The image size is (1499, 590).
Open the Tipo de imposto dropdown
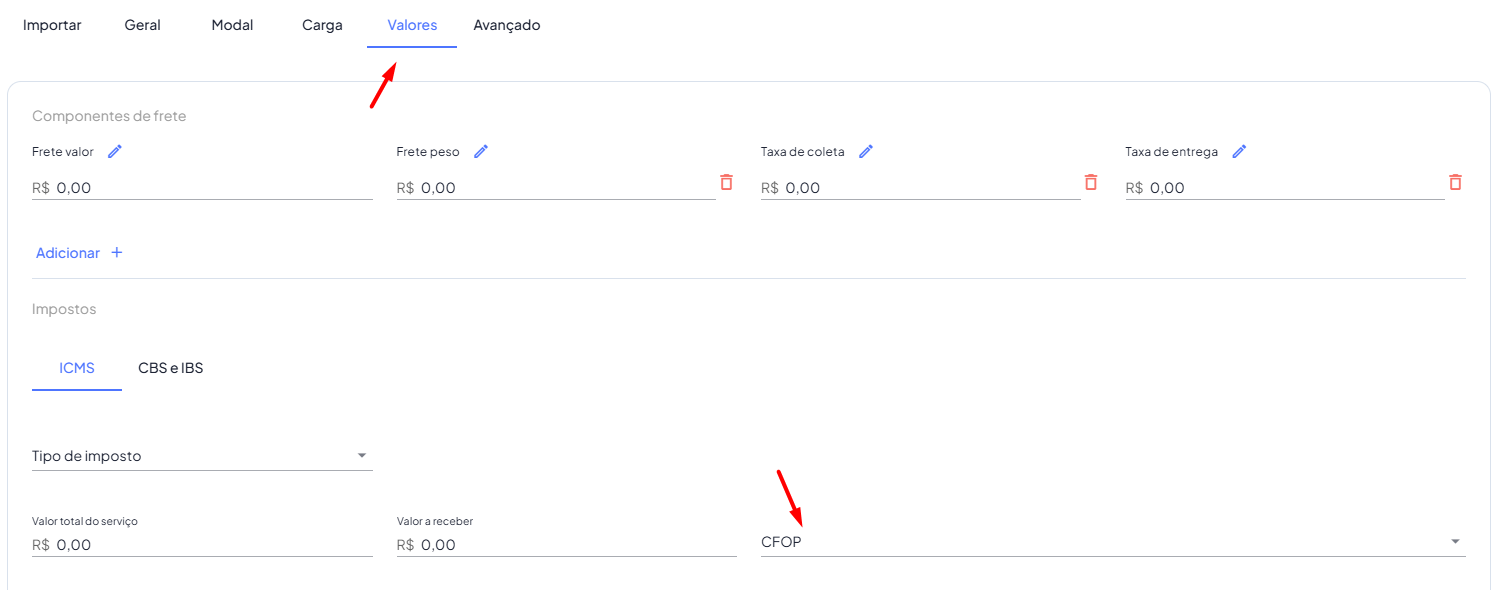point(362,456)
